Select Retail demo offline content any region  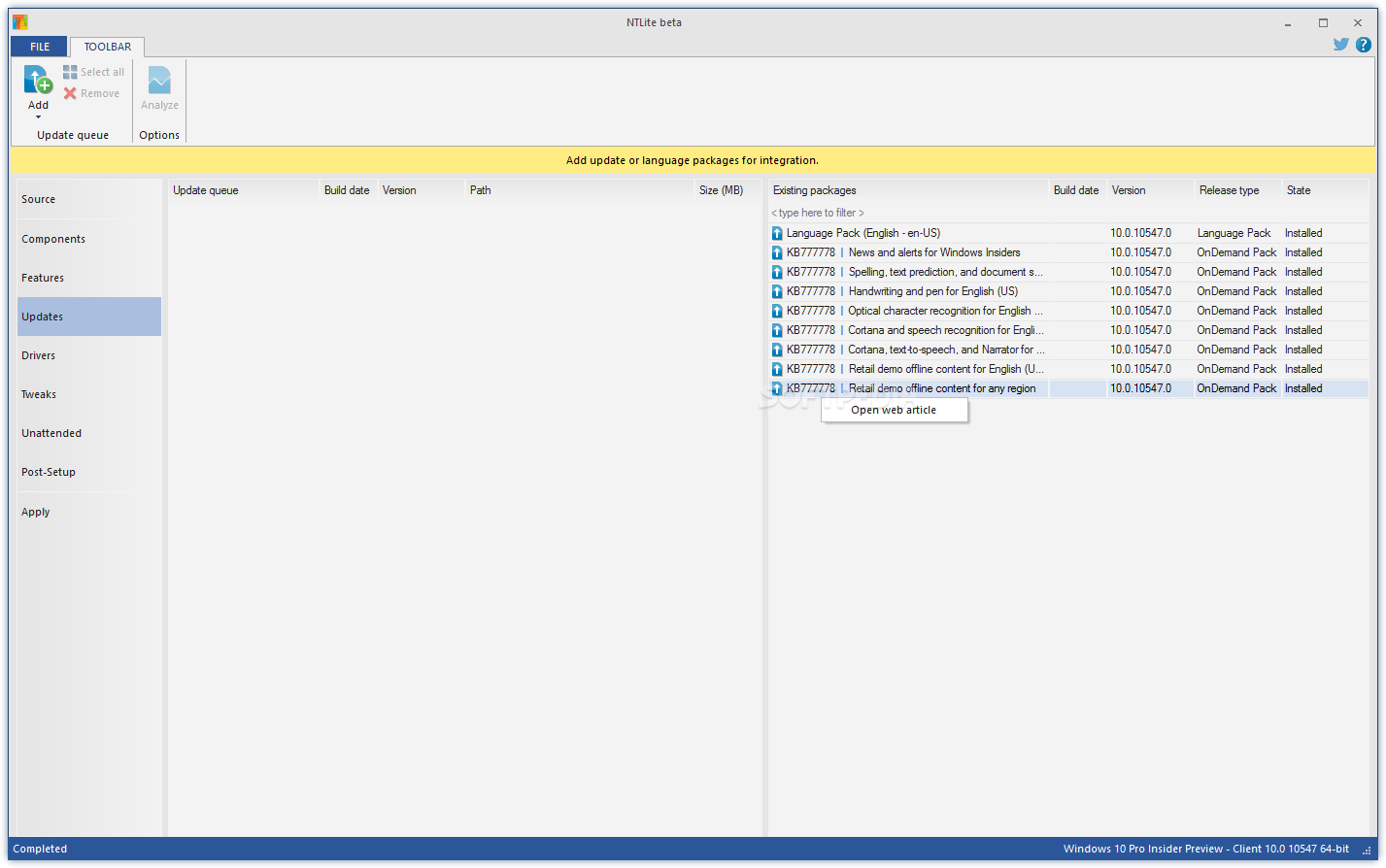(1068, 388)
